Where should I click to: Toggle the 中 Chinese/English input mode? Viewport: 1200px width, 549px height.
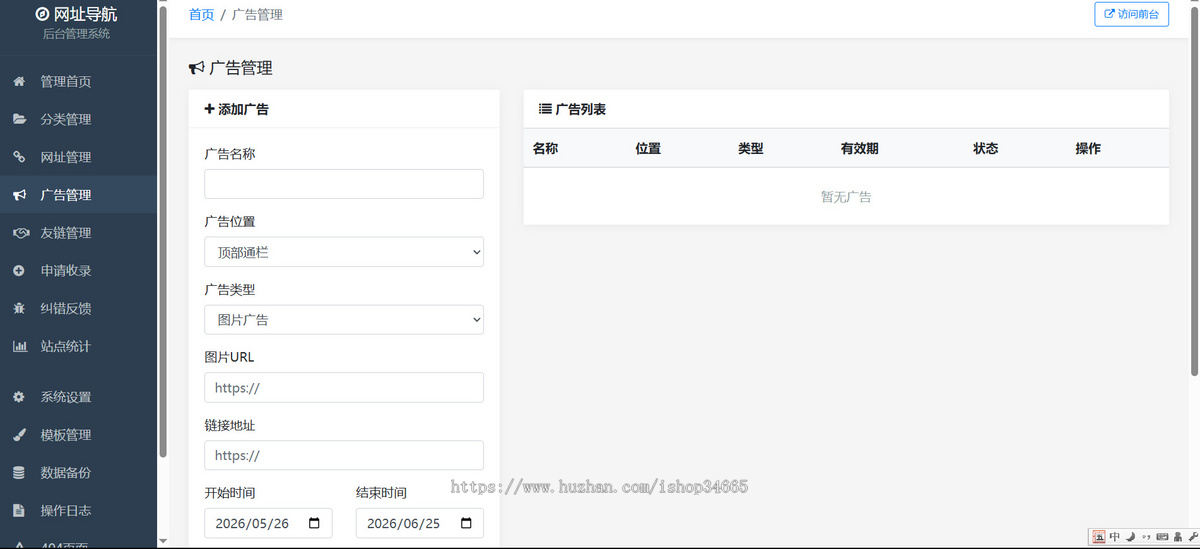tap(1115, 537)
